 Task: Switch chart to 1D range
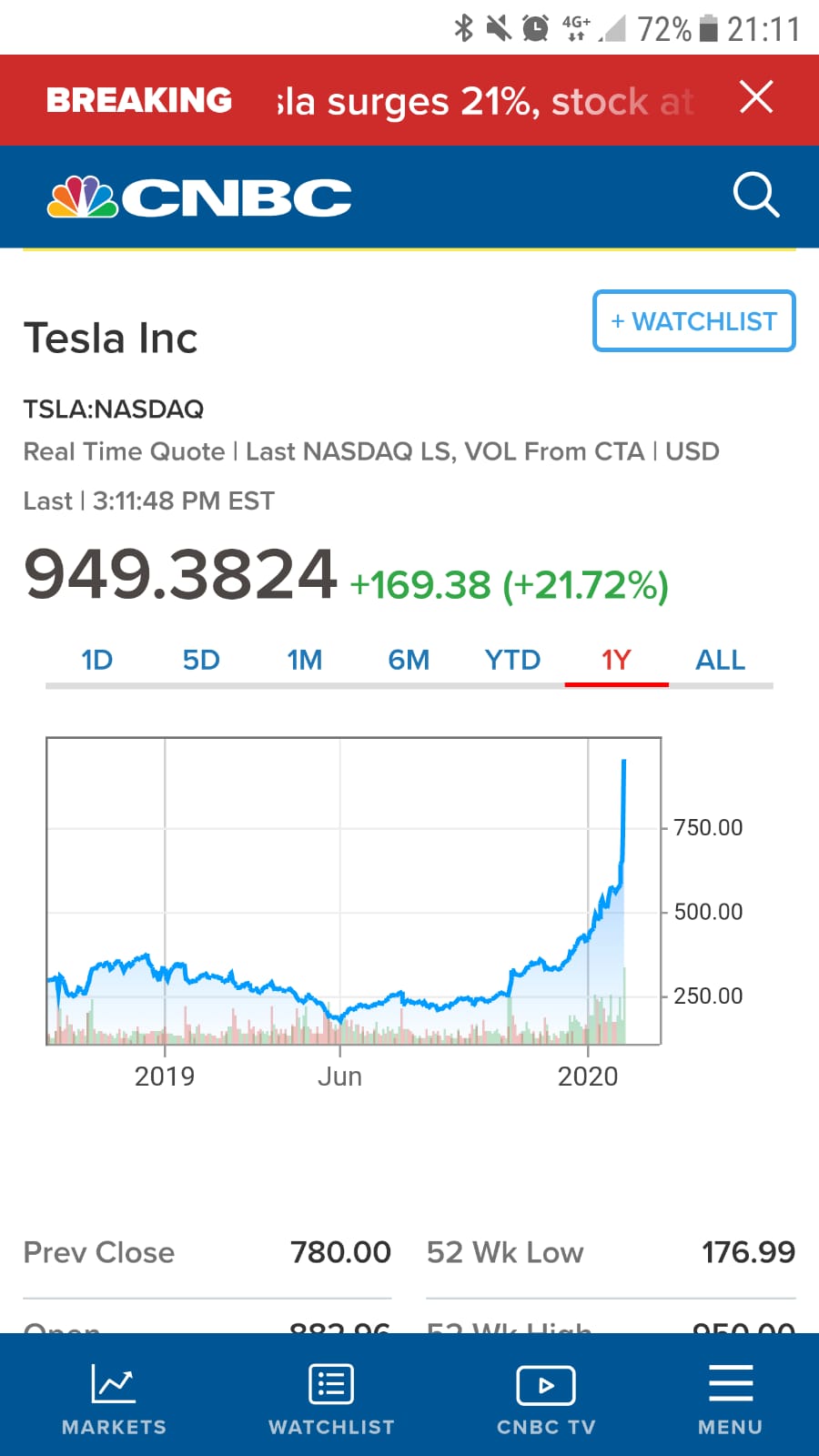pos(97,660)
